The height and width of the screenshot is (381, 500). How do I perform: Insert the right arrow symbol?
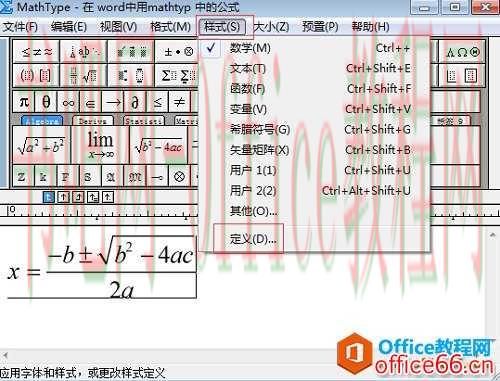[113, 102]
